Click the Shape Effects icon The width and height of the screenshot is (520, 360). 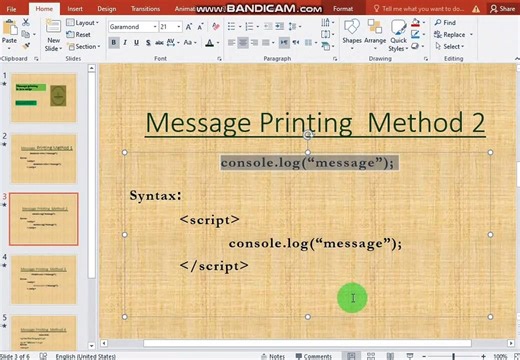415,46
